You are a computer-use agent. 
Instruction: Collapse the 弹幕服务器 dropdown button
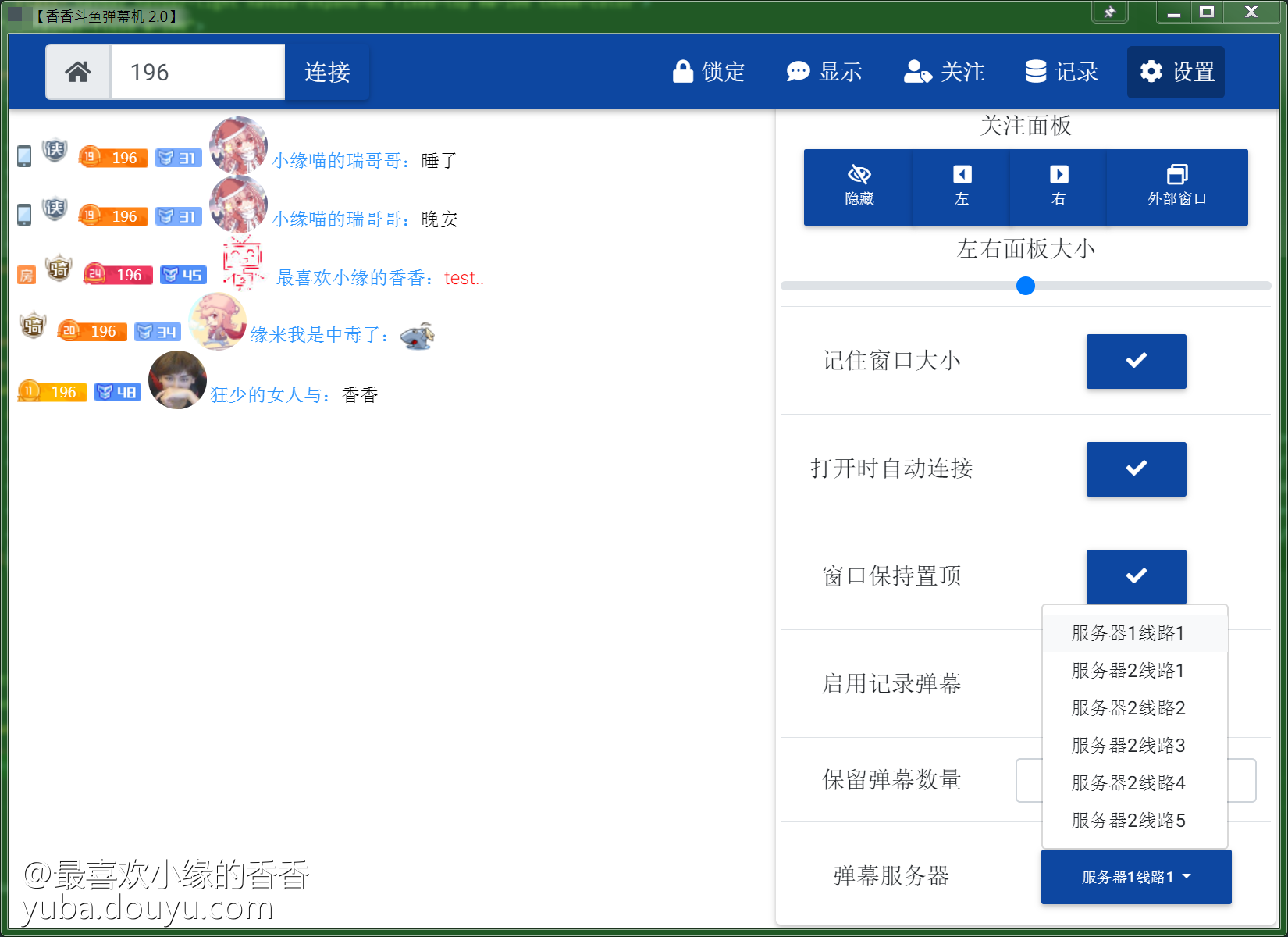tap(1136, 877)
